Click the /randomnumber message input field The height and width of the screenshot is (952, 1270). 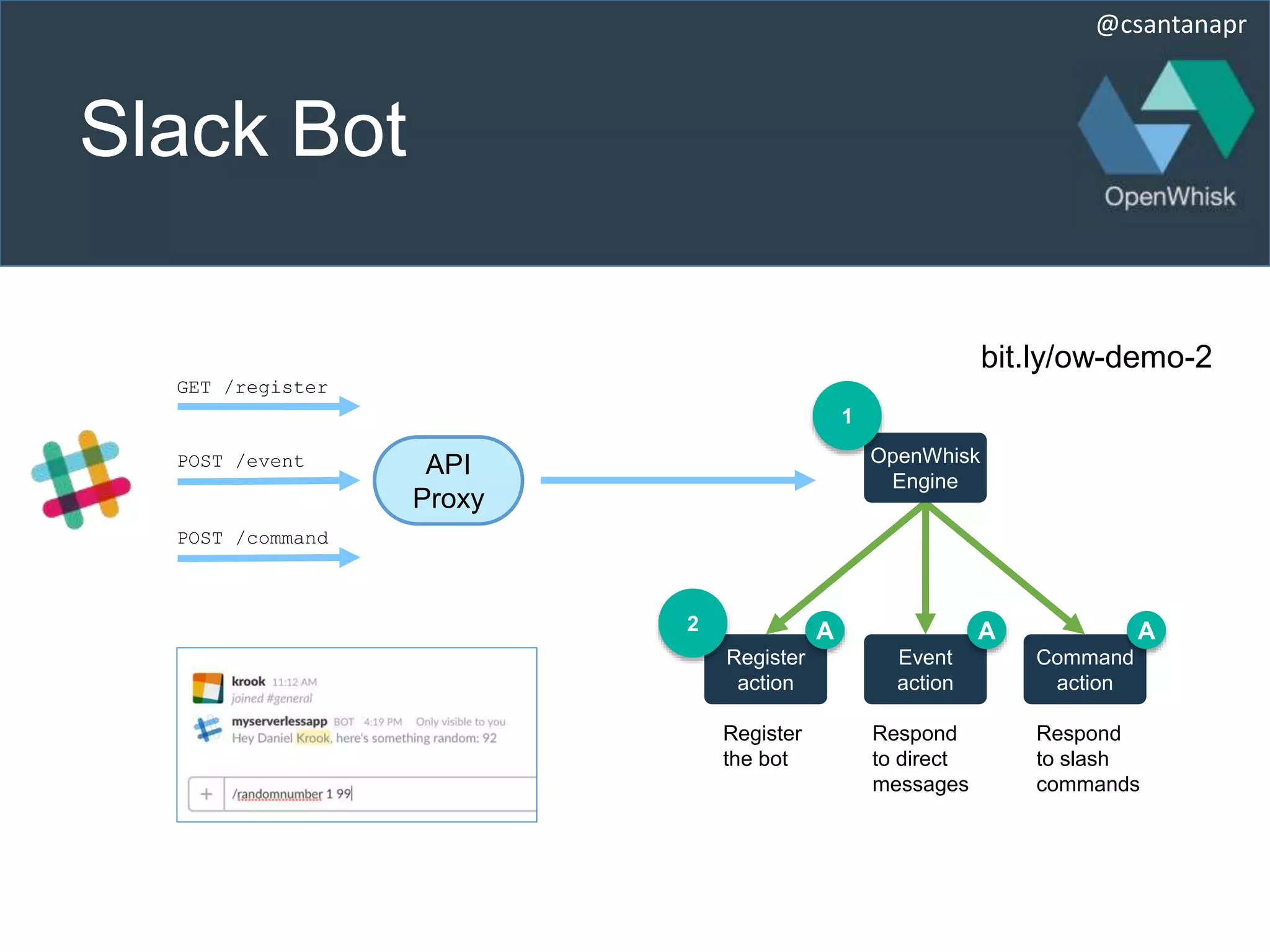(380, 794)
